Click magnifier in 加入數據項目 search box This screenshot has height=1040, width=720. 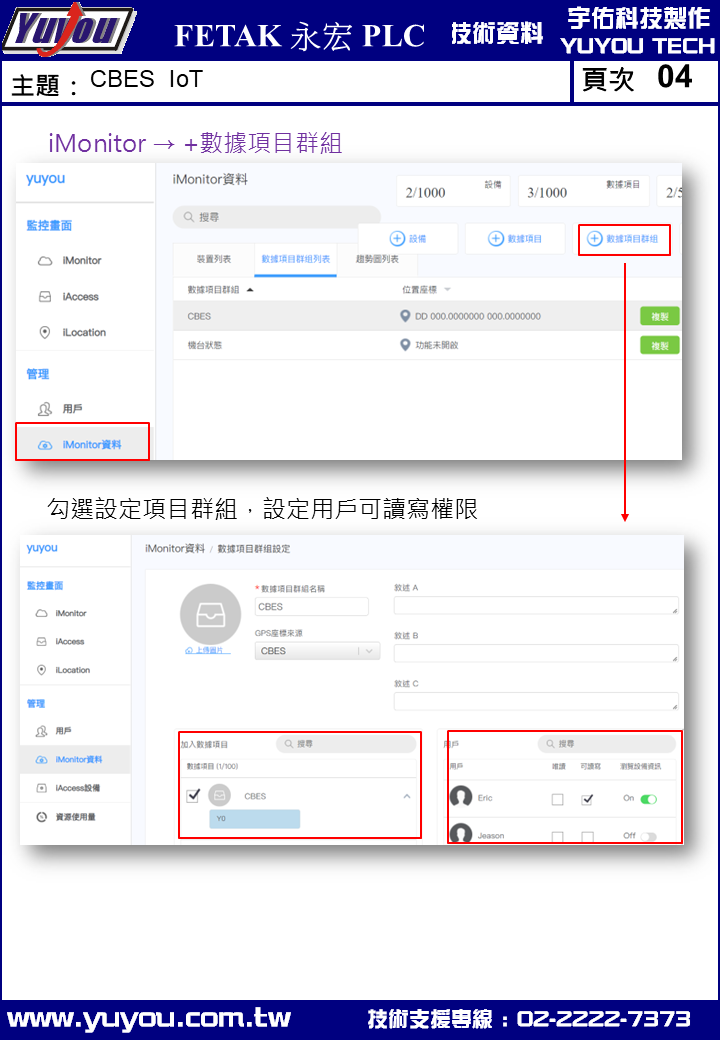click(x=289, y=744)
